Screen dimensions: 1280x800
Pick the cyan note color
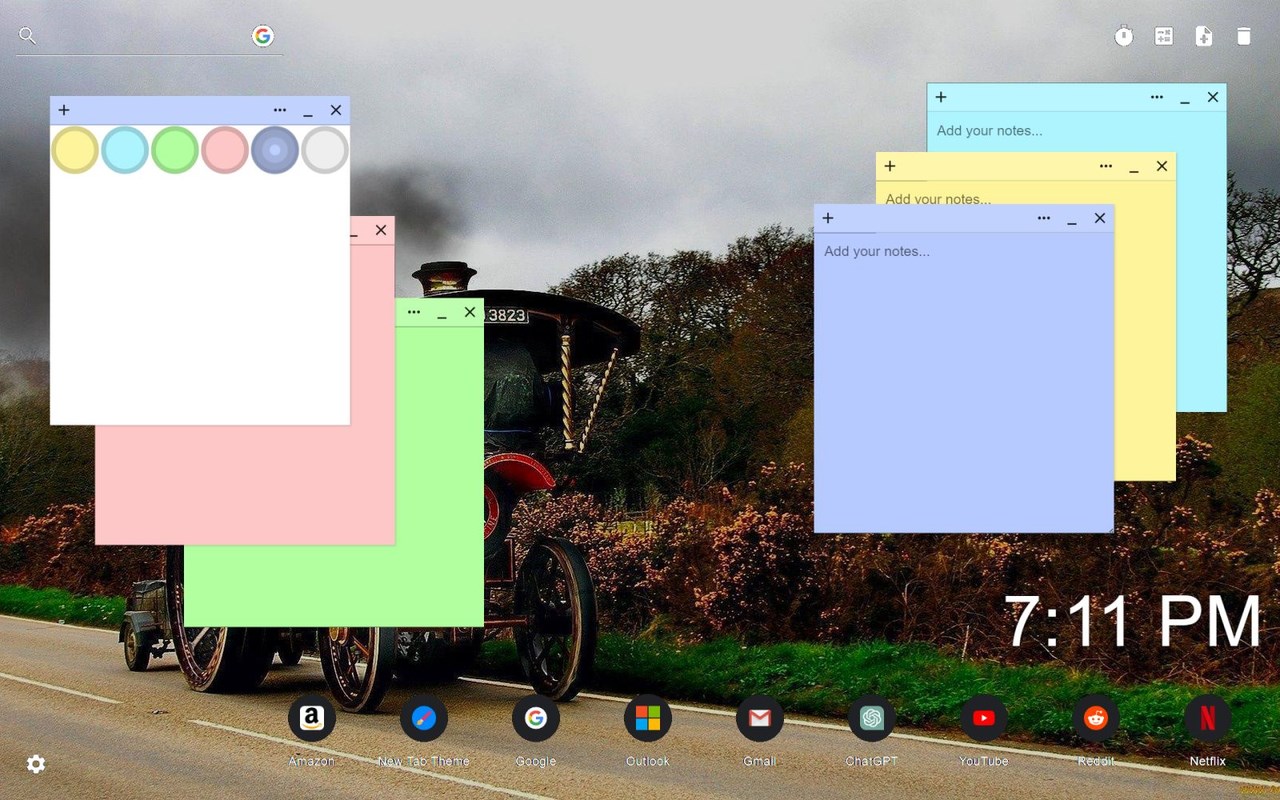point(125,150)
